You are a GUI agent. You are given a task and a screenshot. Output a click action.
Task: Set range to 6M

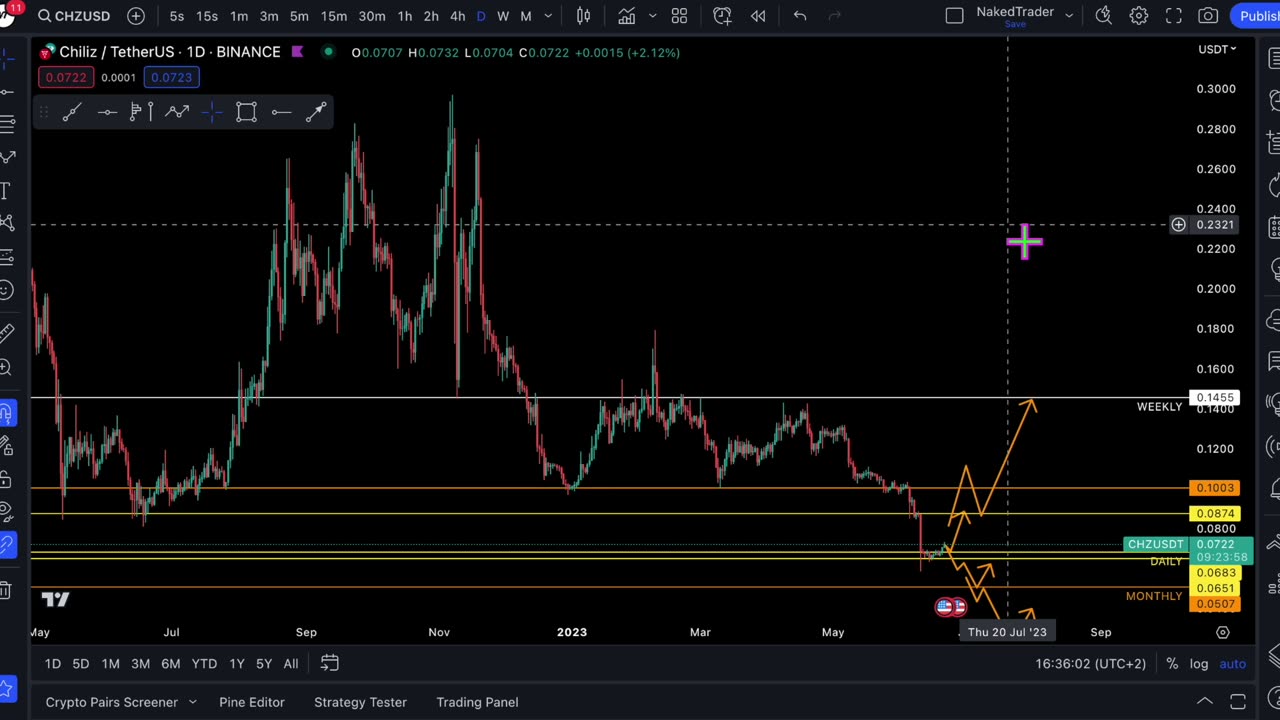171,664
